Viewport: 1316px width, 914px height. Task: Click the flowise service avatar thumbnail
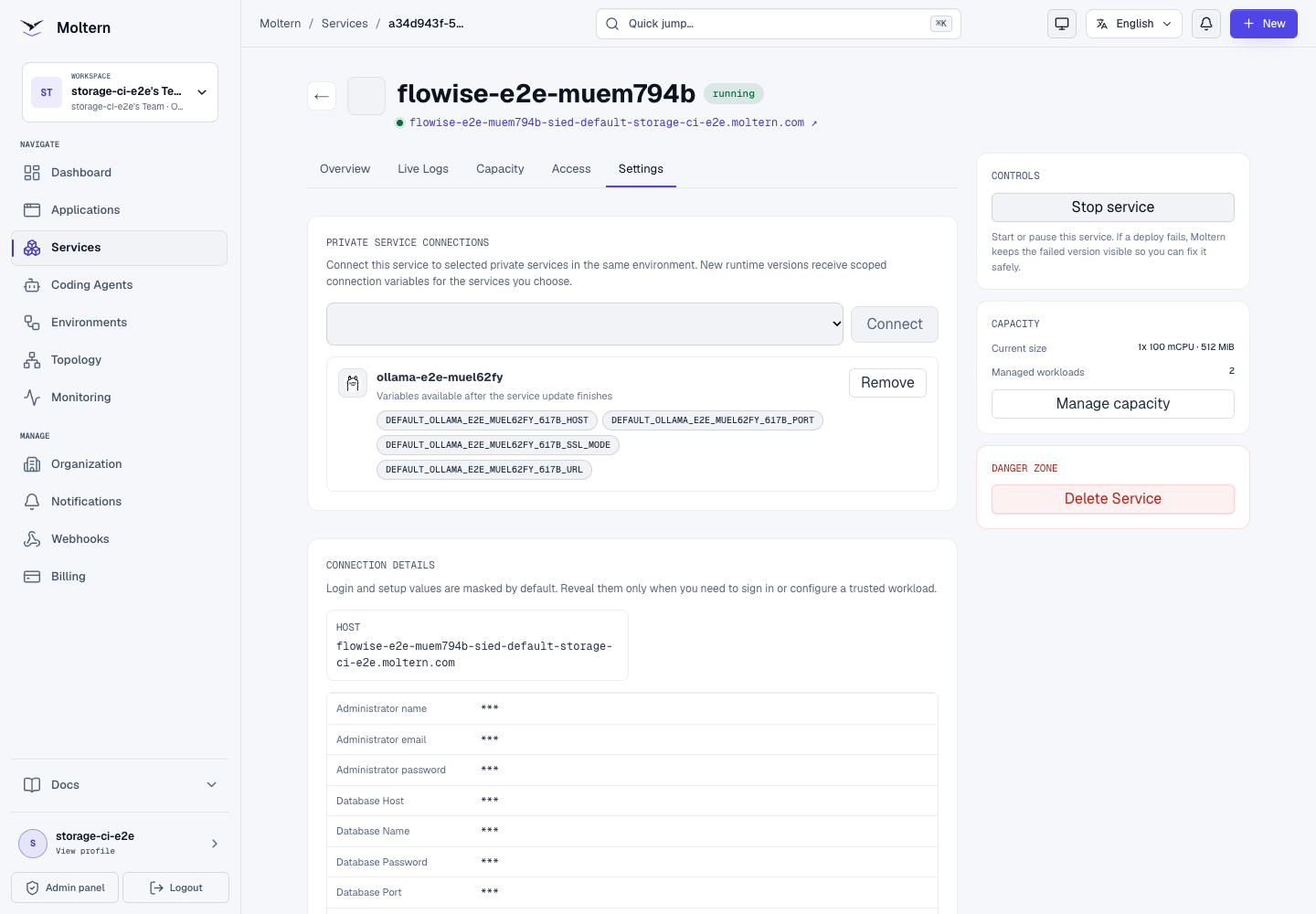[x=366, y=96]
